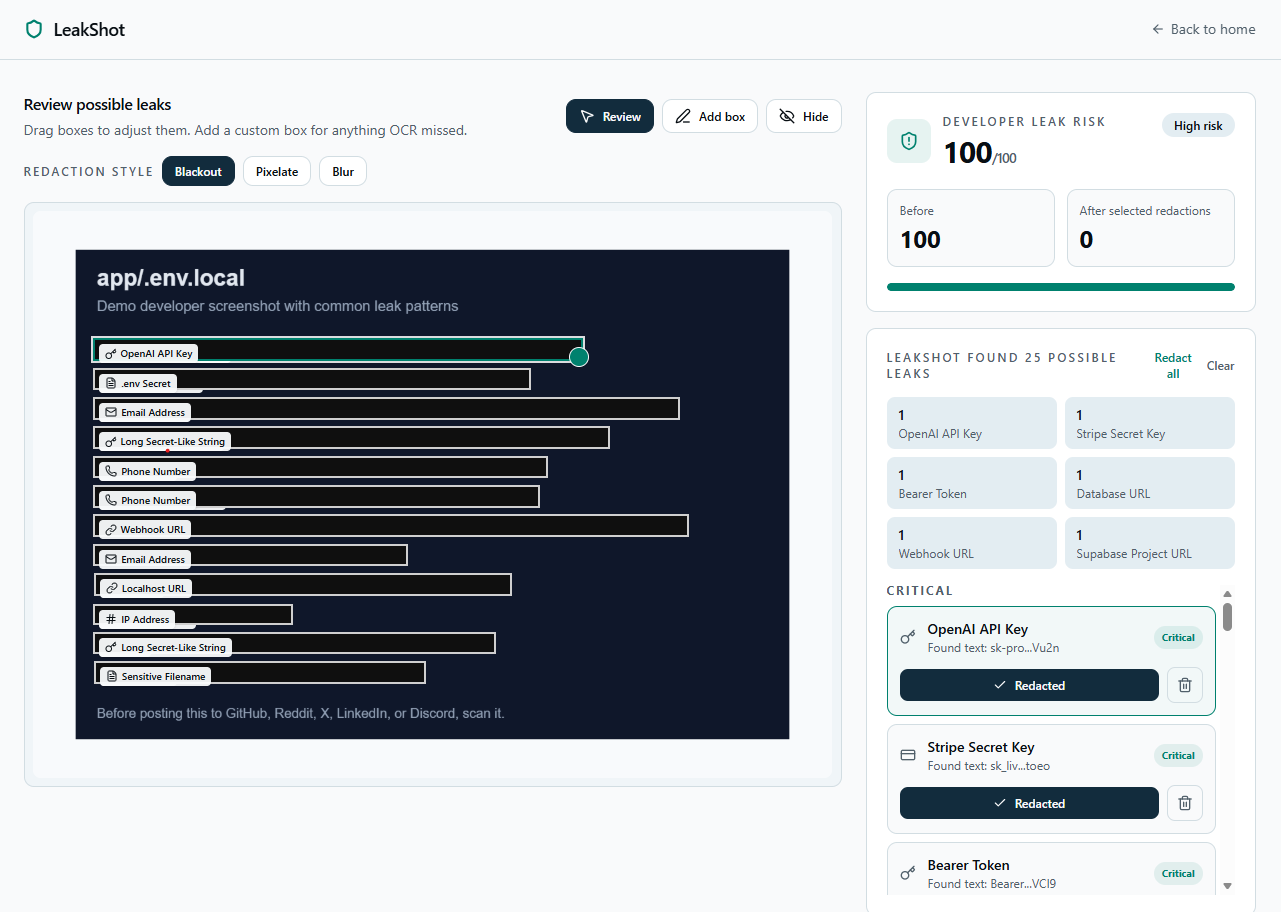
Task: Hide the redaction boxes with Hide
Action: [x=804, y=116]
